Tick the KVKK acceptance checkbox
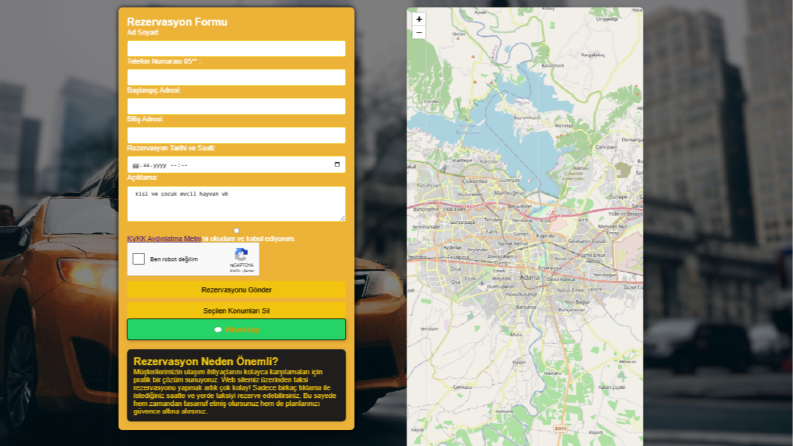 (x=236, y=231)
